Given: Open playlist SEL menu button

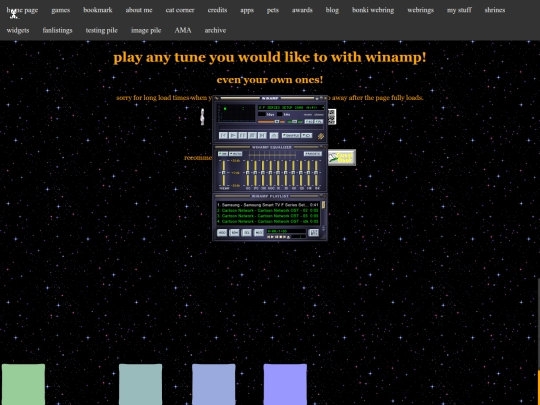Looking at the screenshot, I should (247, 232).
